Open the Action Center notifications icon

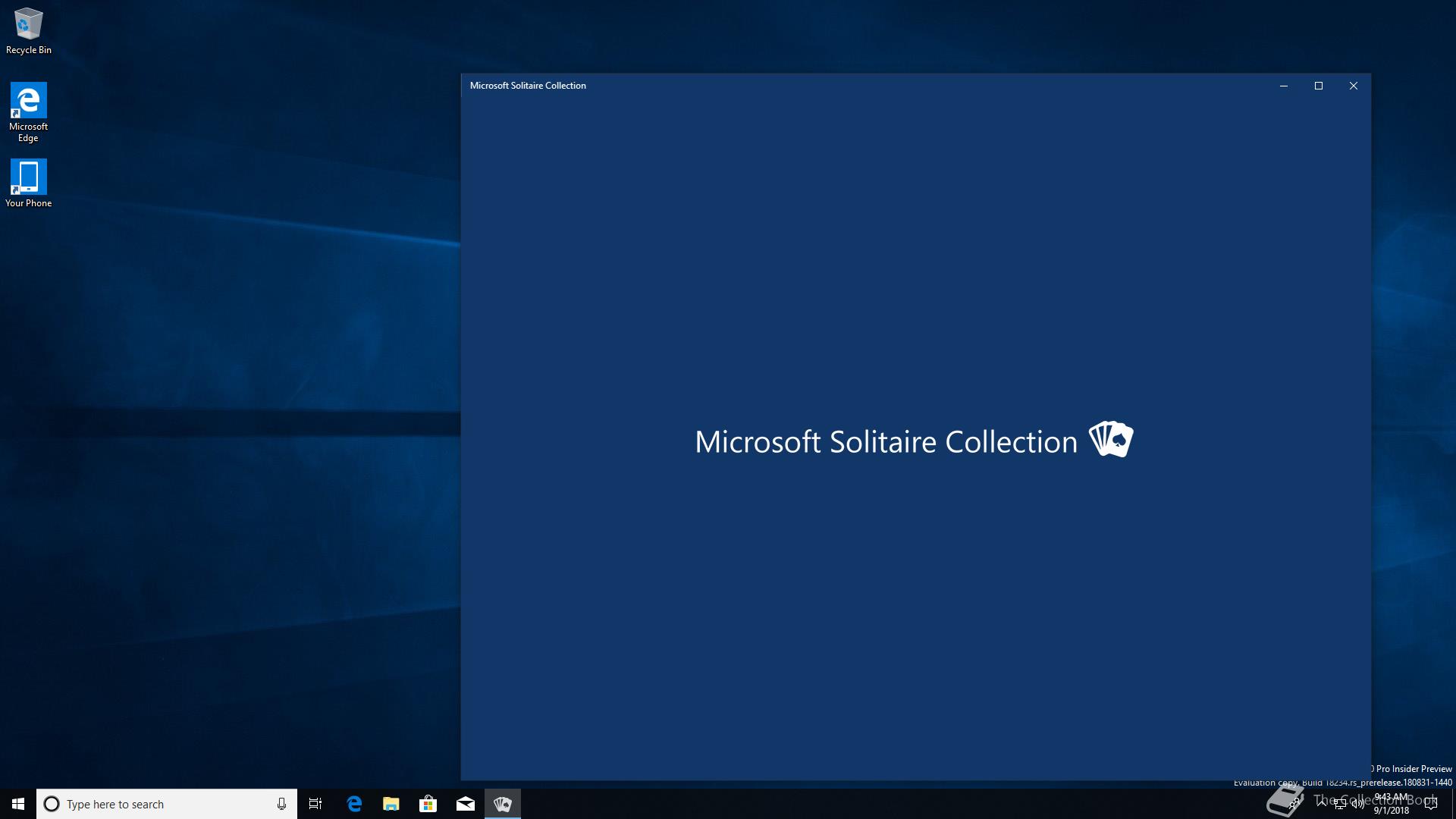[x=1431, y=804]
